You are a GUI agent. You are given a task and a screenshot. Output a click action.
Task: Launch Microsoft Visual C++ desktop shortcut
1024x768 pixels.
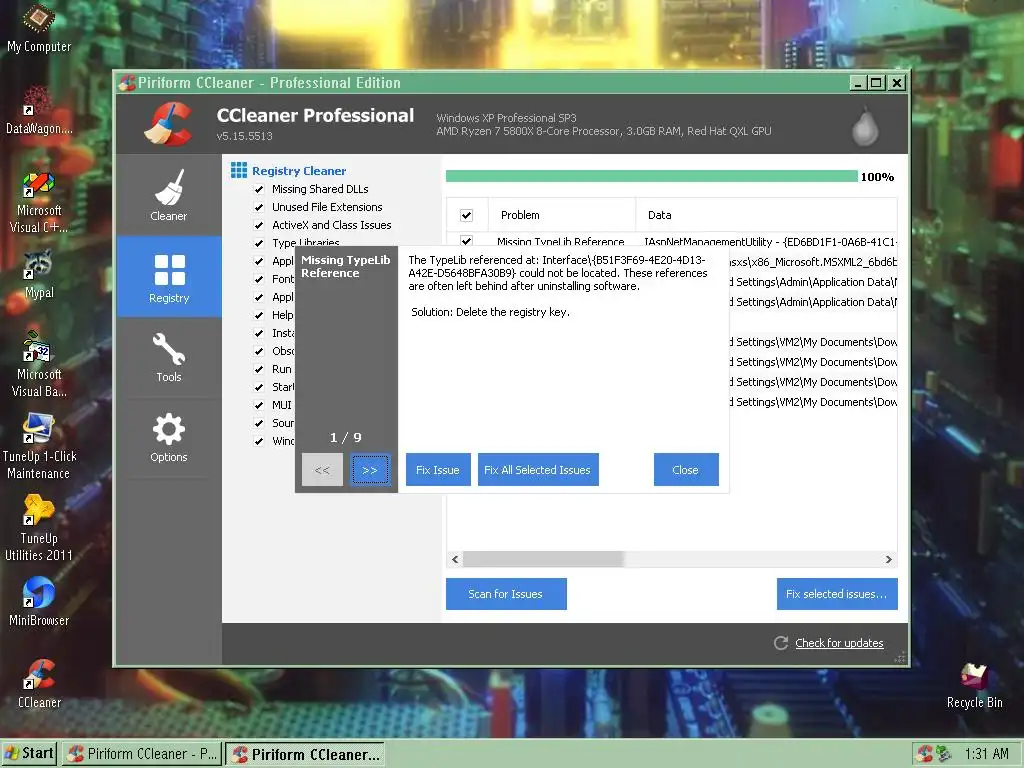(x=39, y=202)
